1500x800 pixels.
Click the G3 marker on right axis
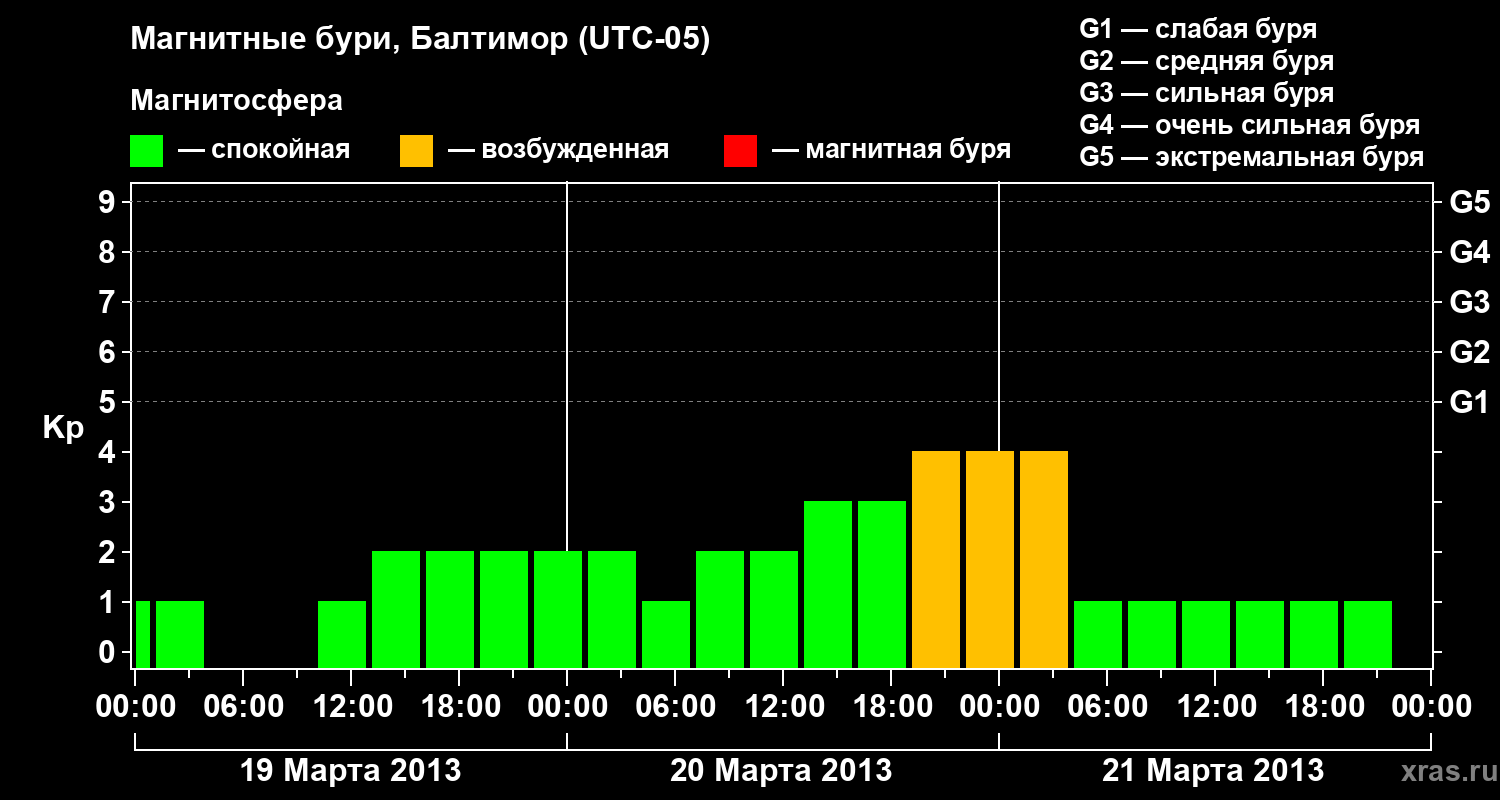tap(1469, 302)
